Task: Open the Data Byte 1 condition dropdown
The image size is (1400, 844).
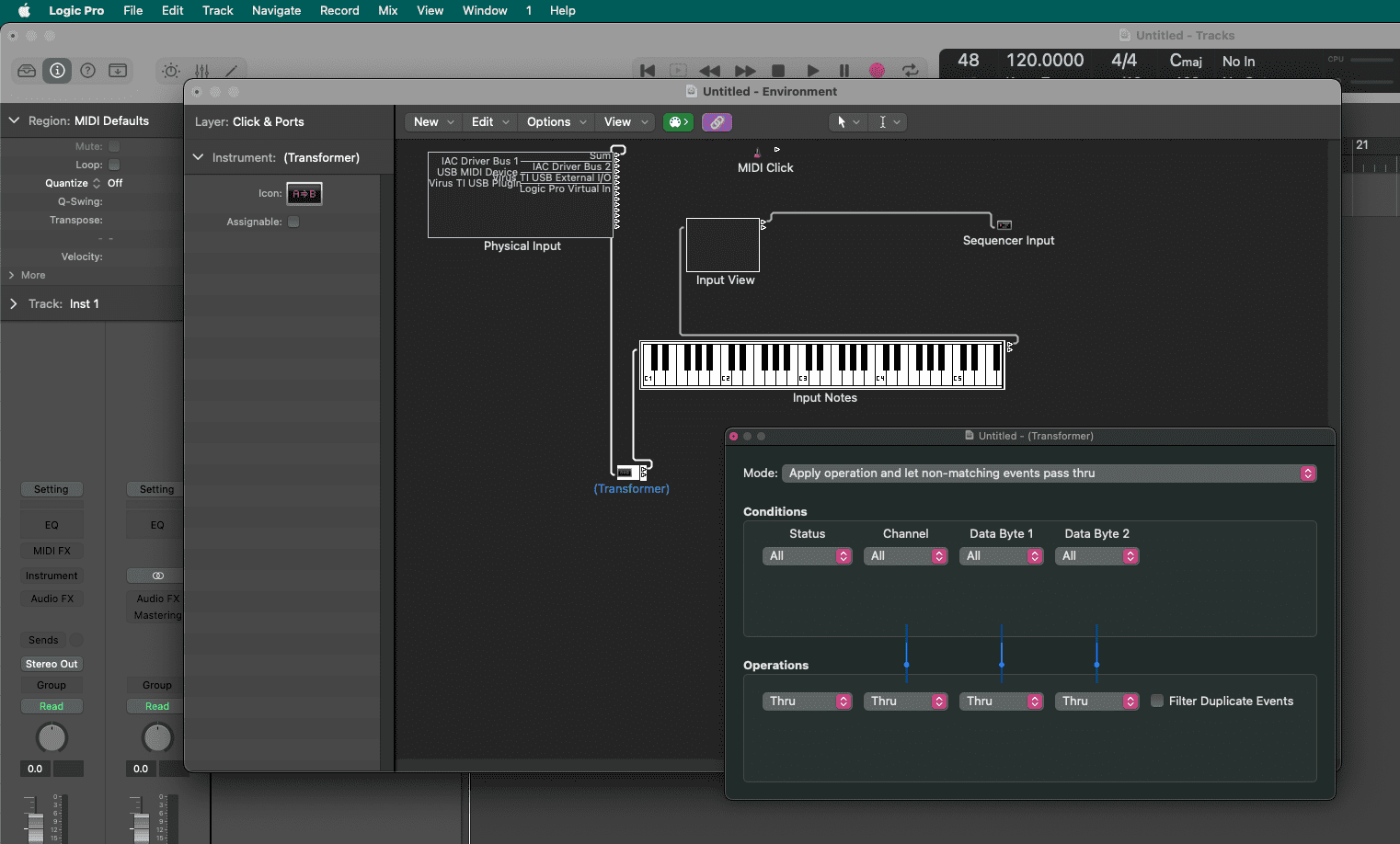Action: 1002,556
